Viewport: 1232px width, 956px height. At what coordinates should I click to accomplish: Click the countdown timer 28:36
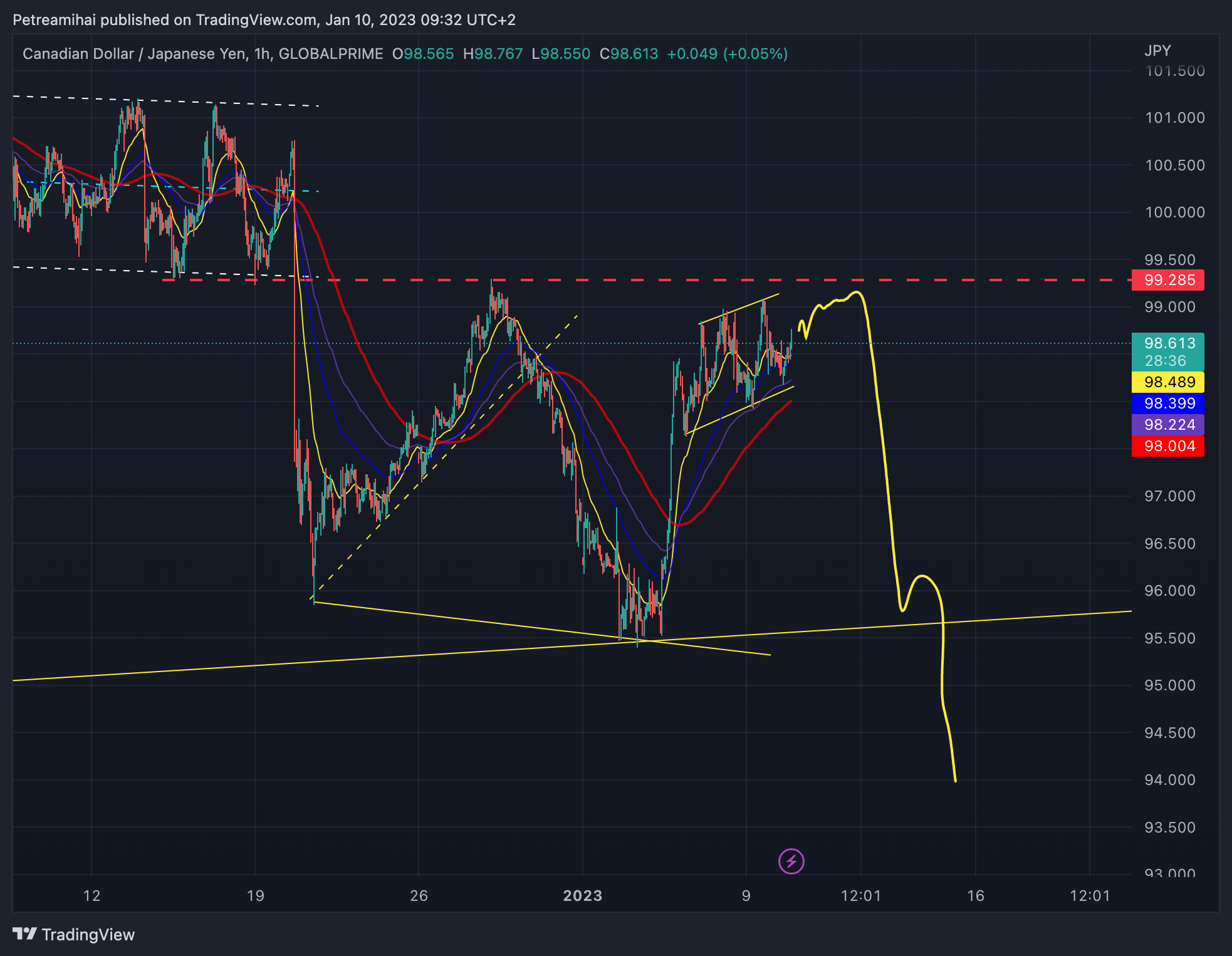tap(1166, 361)
